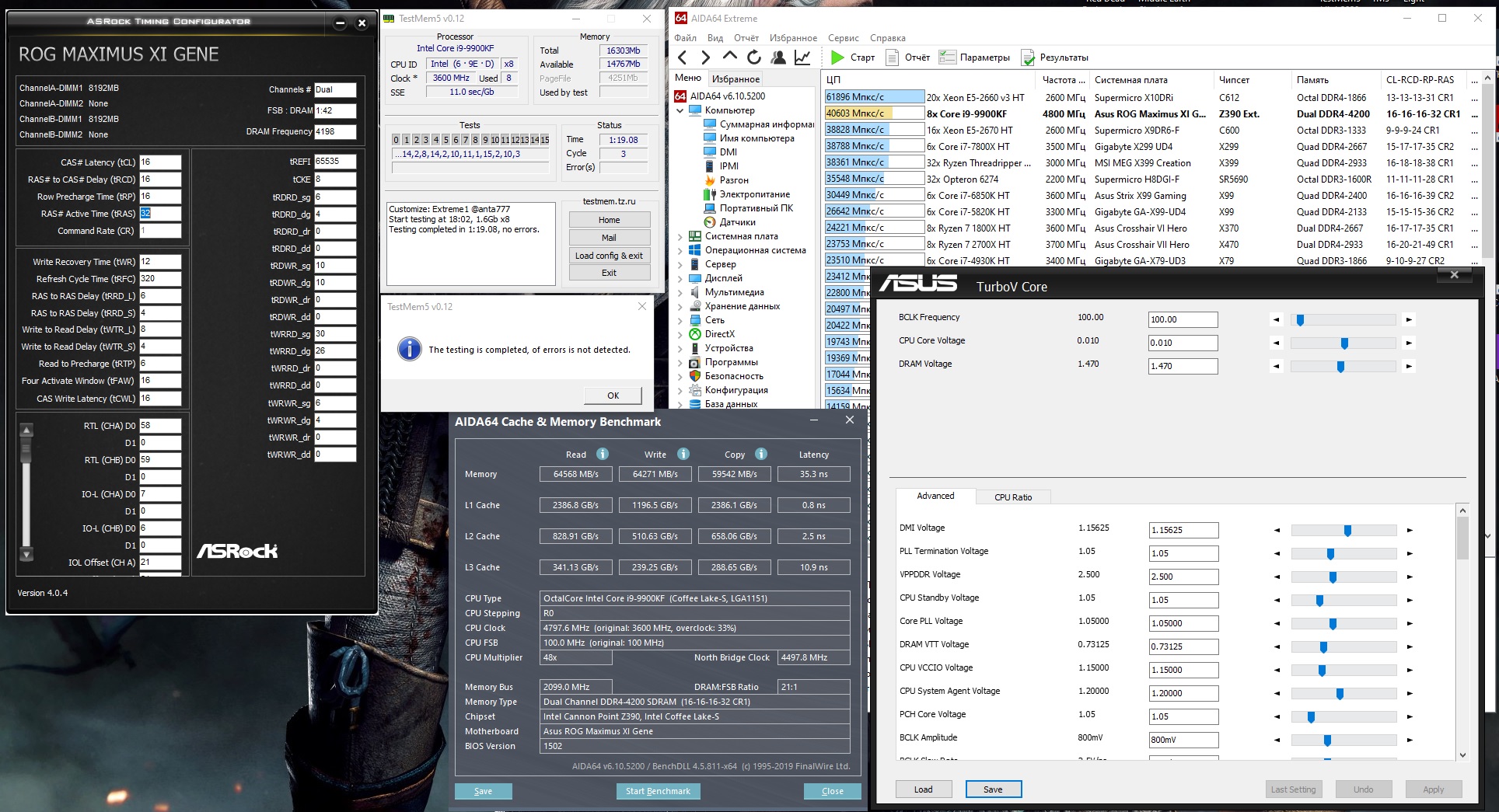
Task: Save the Cache & Memory Benchmark results
Action: pos(483,791)
